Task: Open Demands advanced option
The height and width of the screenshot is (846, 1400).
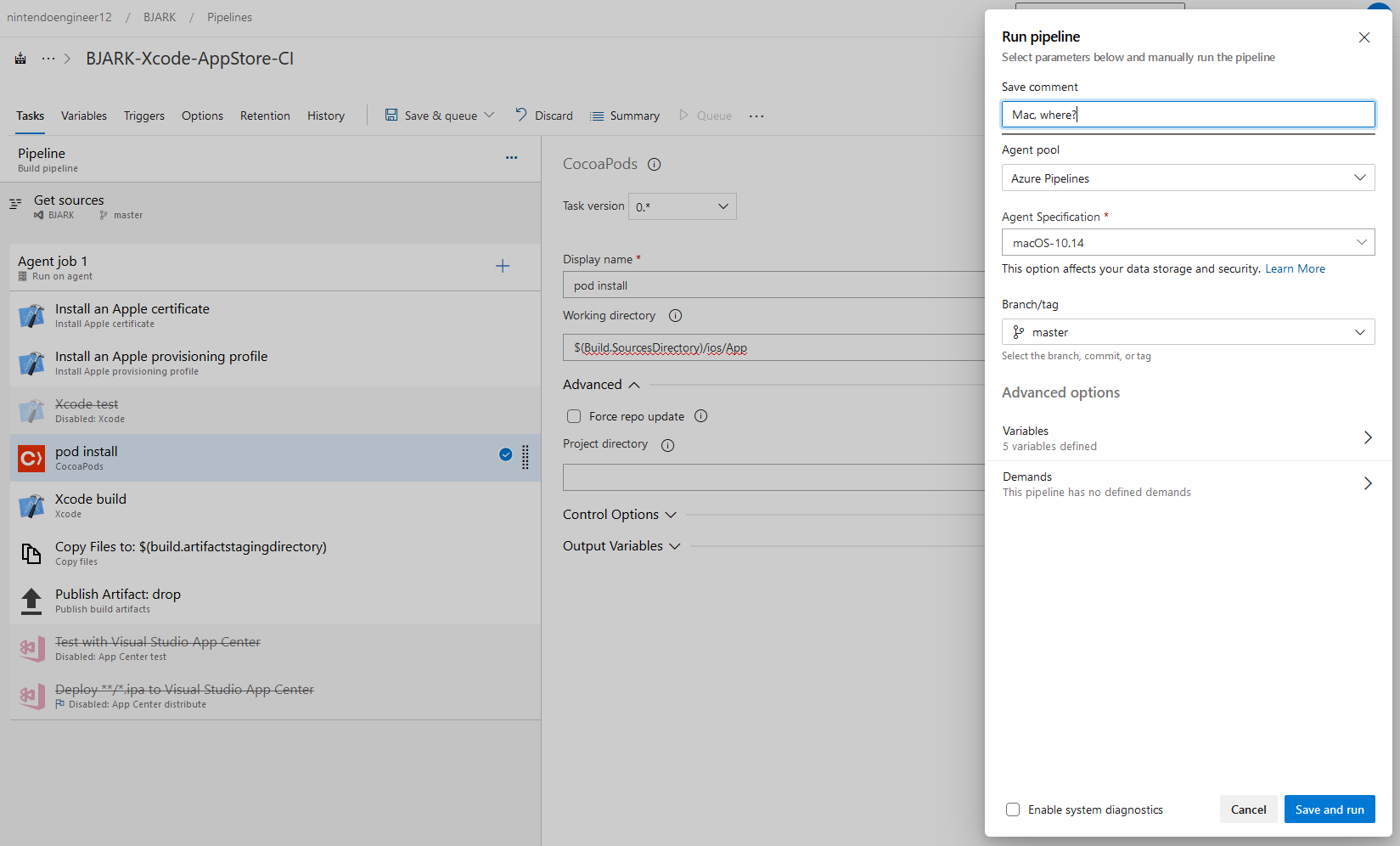Action: pos(1188,483)
